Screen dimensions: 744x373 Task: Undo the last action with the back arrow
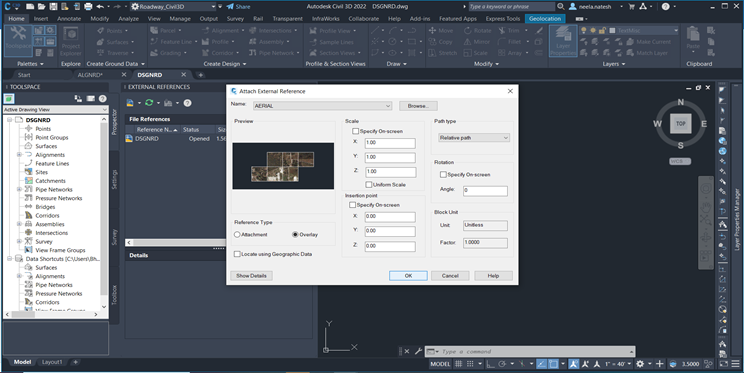[x=100, y=7]
